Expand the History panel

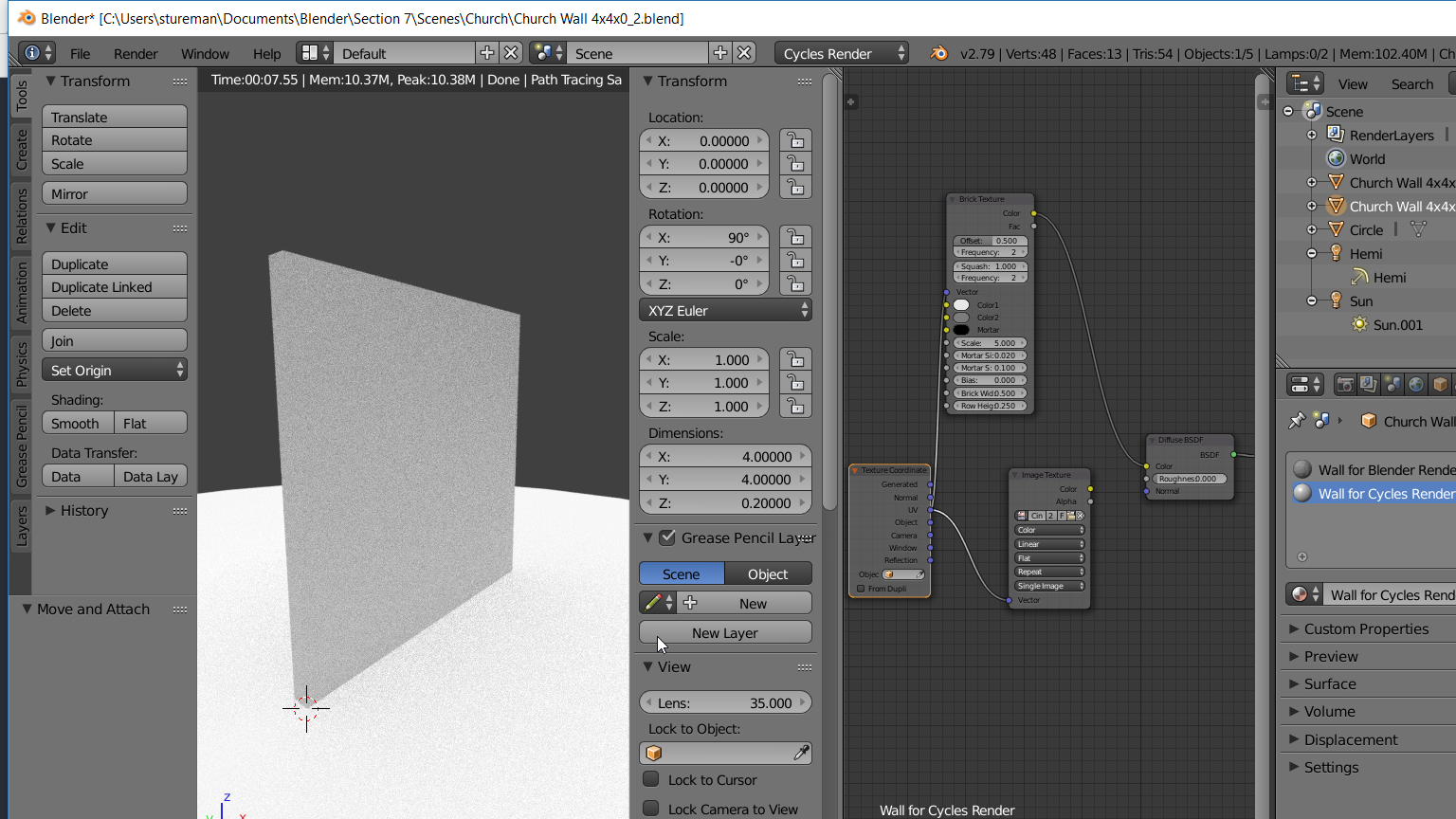(x=83, y=510)
